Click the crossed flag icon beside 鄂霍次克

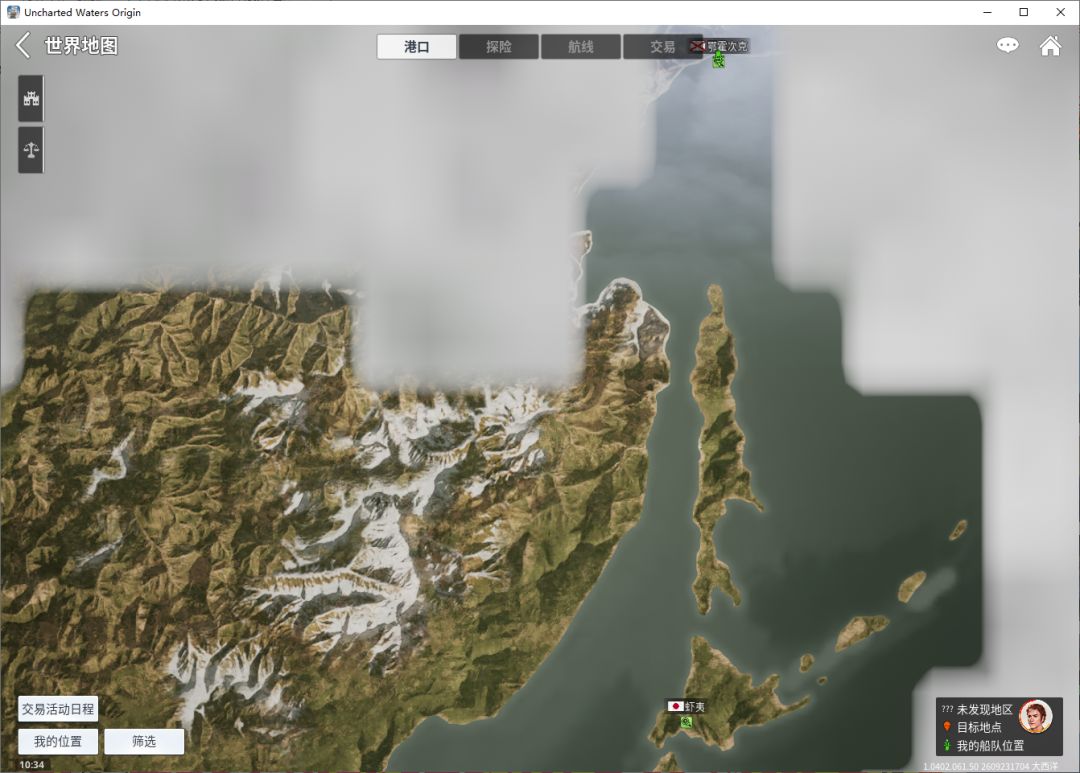point(698,46)
